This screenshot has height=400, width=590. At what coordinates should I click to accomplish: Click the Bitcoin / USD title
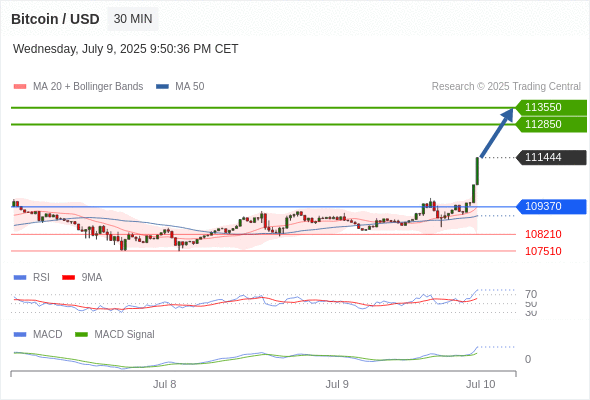55,19
